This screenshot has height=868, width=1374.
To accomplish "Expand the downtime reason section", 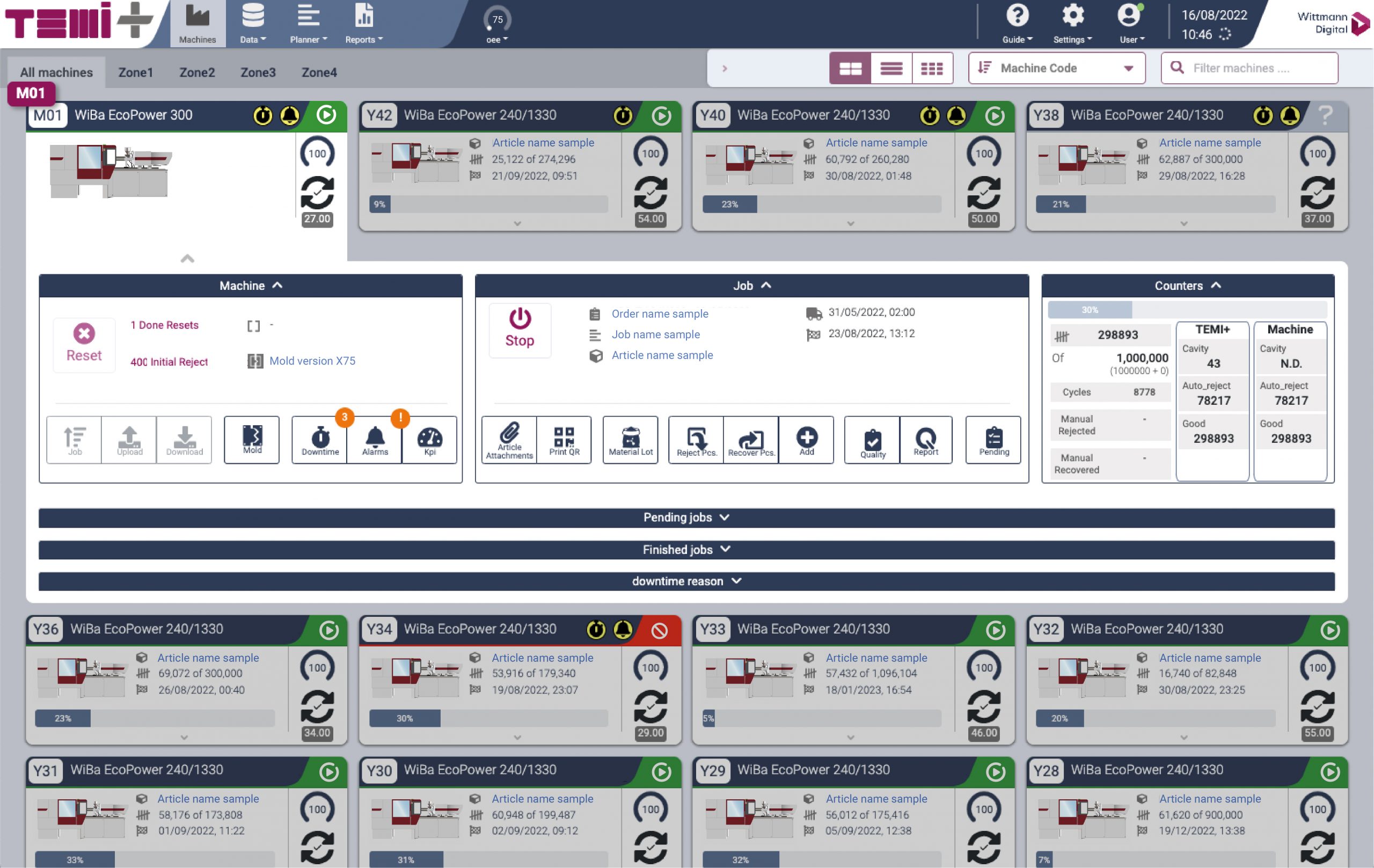I will pos(686,581).
